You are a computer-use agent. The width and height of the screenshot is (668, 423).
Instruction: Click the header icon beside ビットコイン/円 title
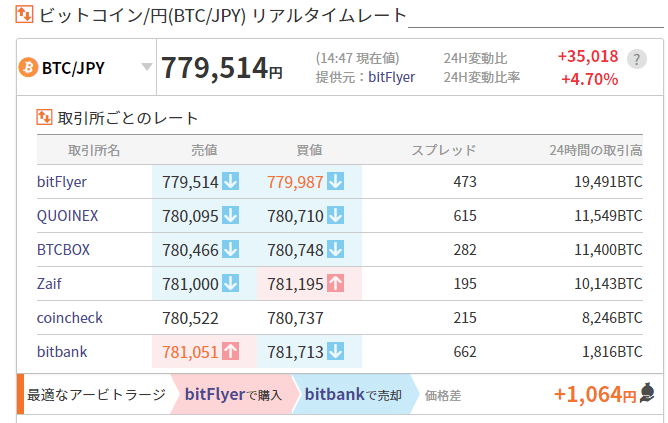(20, 16)
